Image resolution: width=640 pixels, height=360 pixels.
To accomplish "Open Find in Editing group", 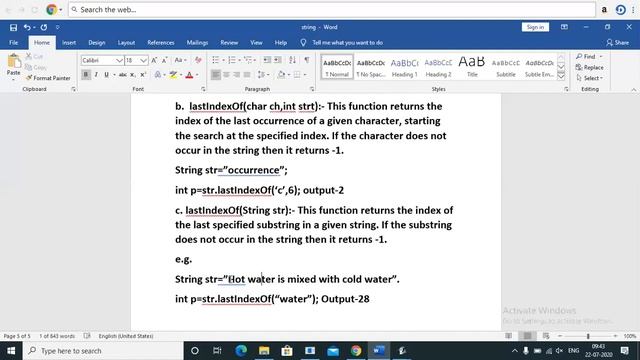I will pos(589,56).
